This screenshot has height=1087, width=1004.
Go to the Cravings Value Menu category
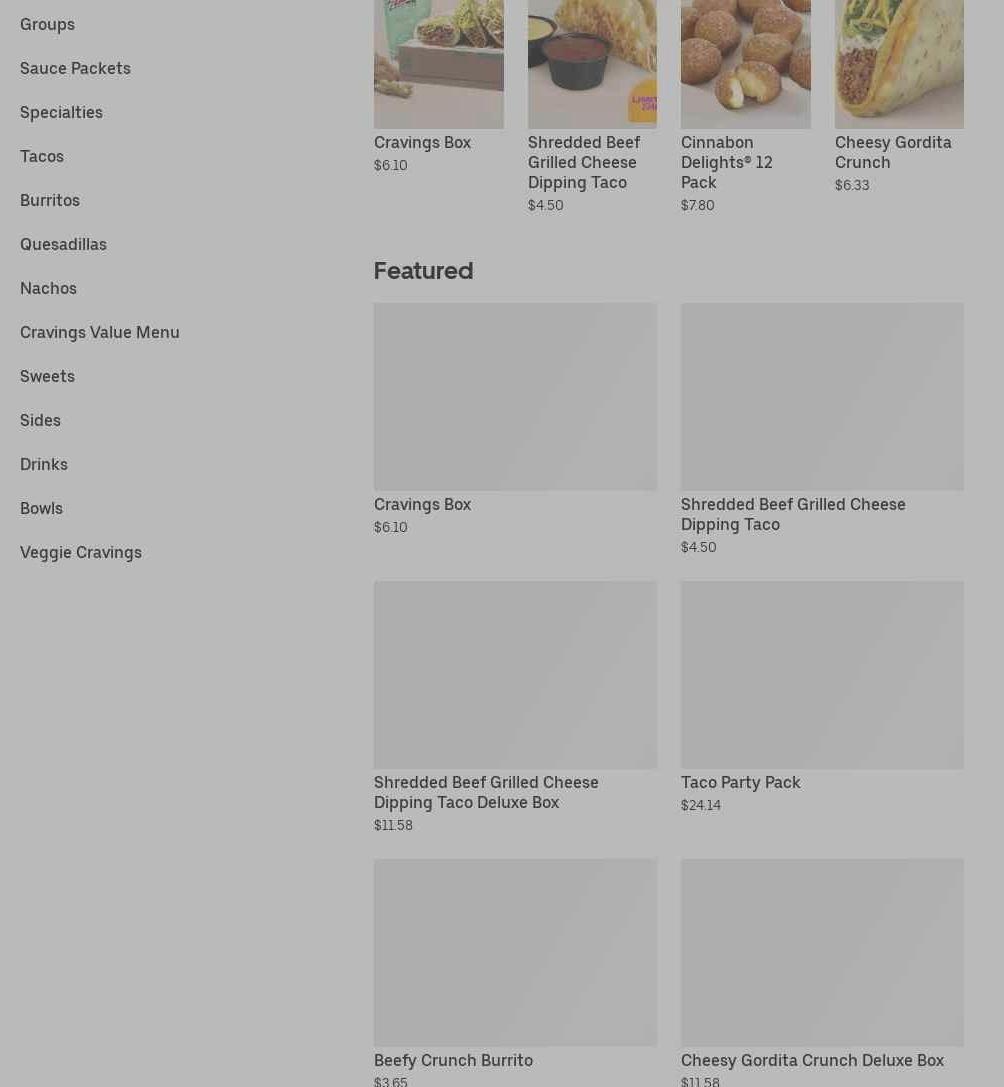pyautogui.click(x=100, y=333)
